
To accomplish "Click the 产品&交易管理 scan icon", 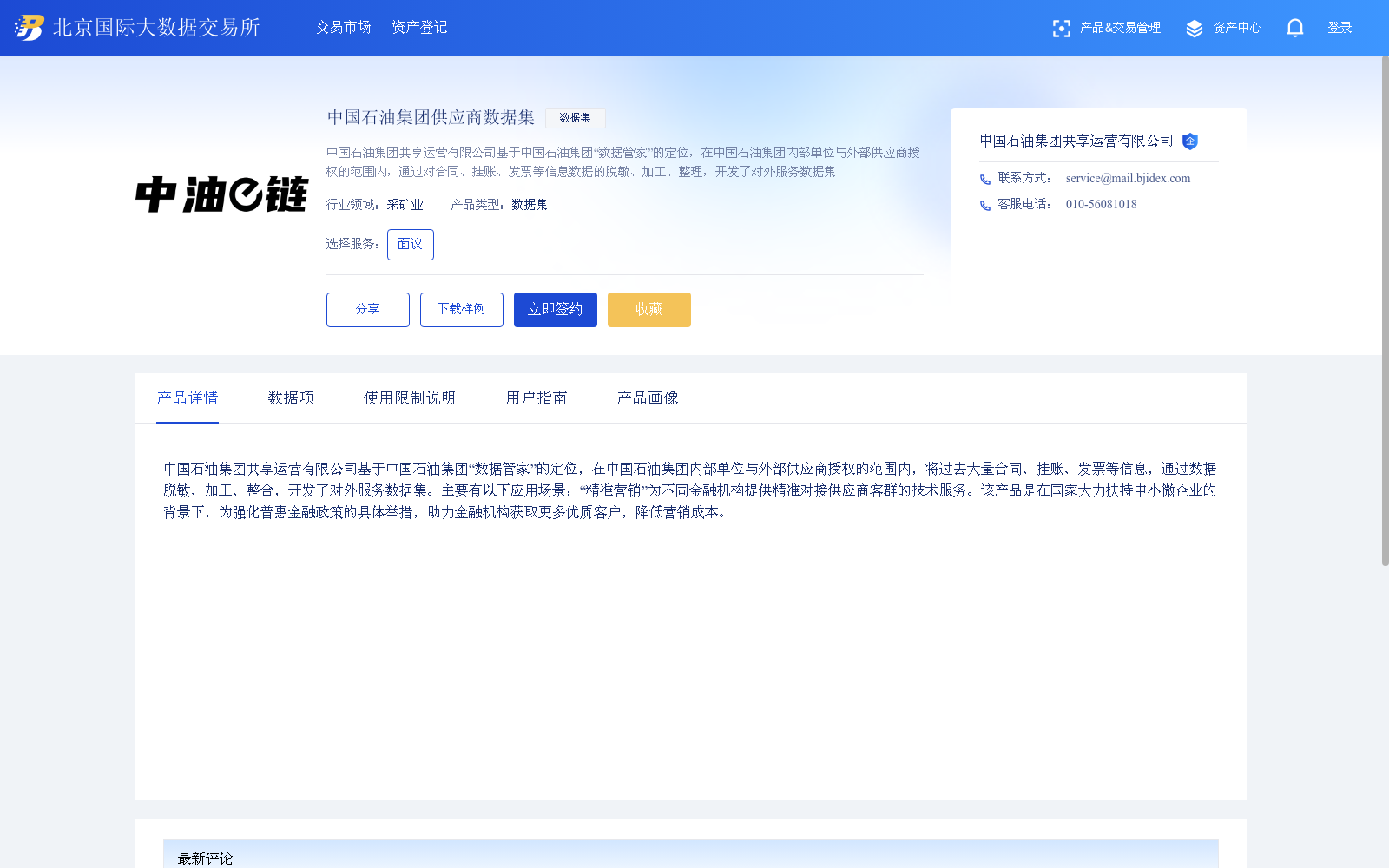I will [1061, 29].
